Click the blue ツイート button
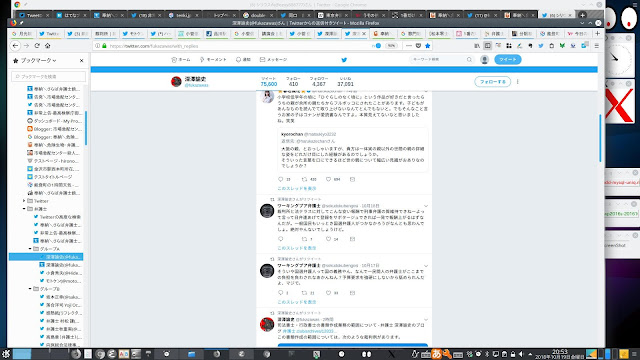Image resolution: width=640 pixels, height=360 pixels. (x=508, y=60)
